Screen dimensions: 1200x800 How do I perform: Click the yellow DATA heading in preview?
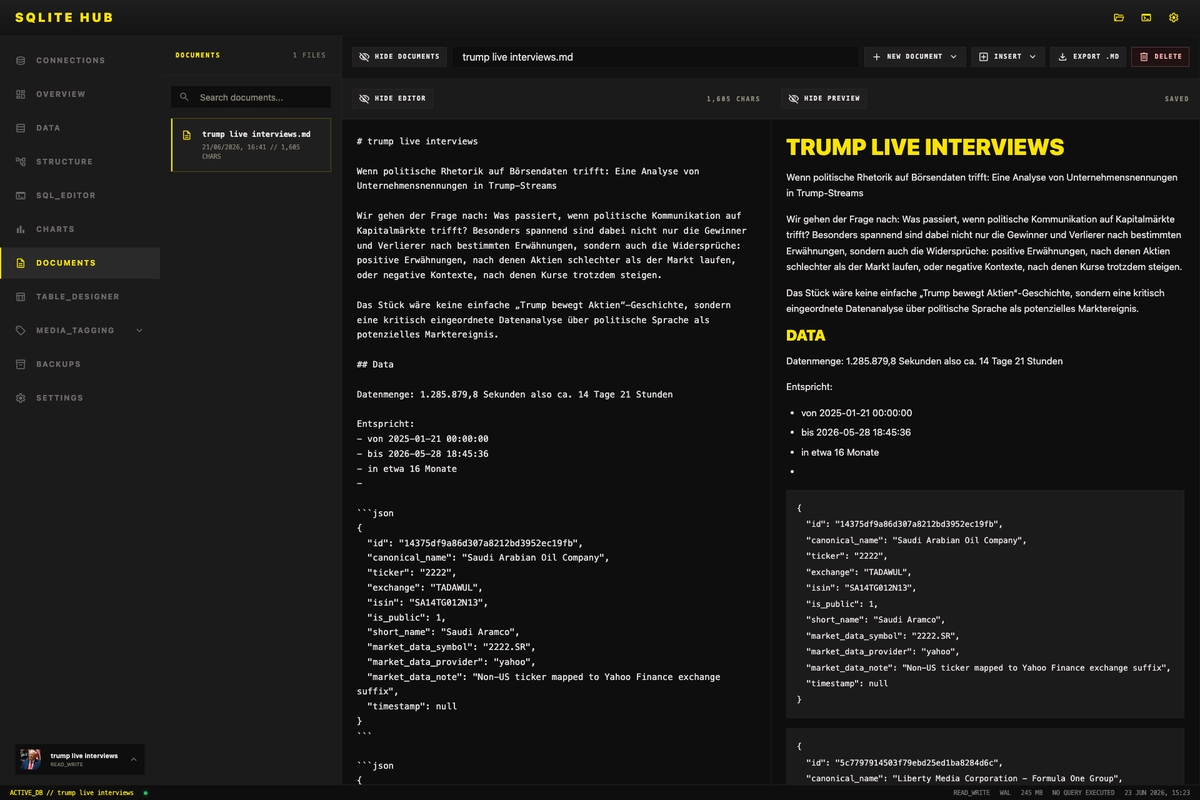[806, 335]
